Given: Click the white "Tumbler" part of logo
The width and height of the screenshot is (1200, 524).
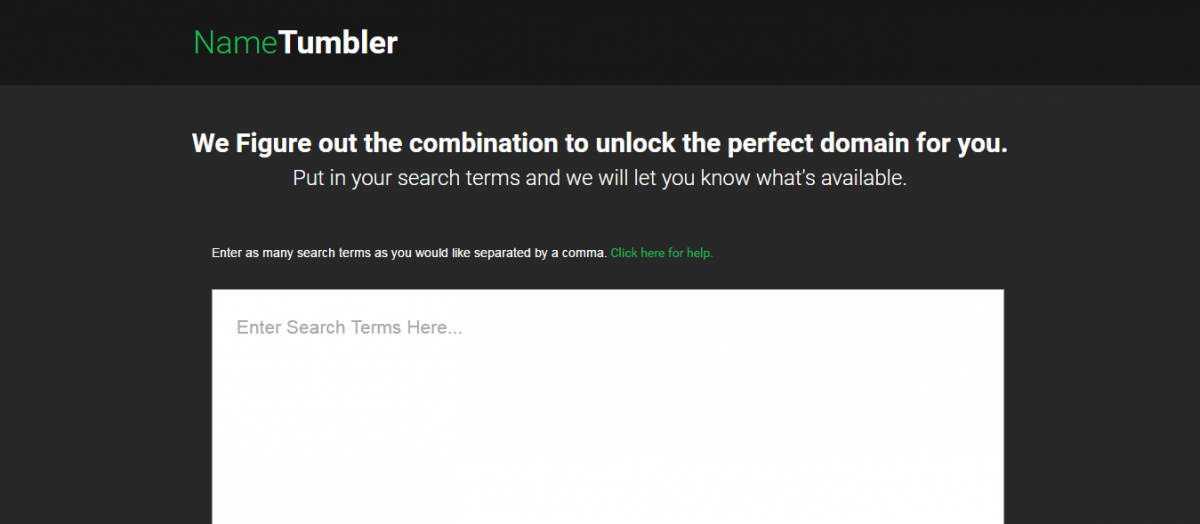Looking at the screenshot, I should (x=338, y=42).
